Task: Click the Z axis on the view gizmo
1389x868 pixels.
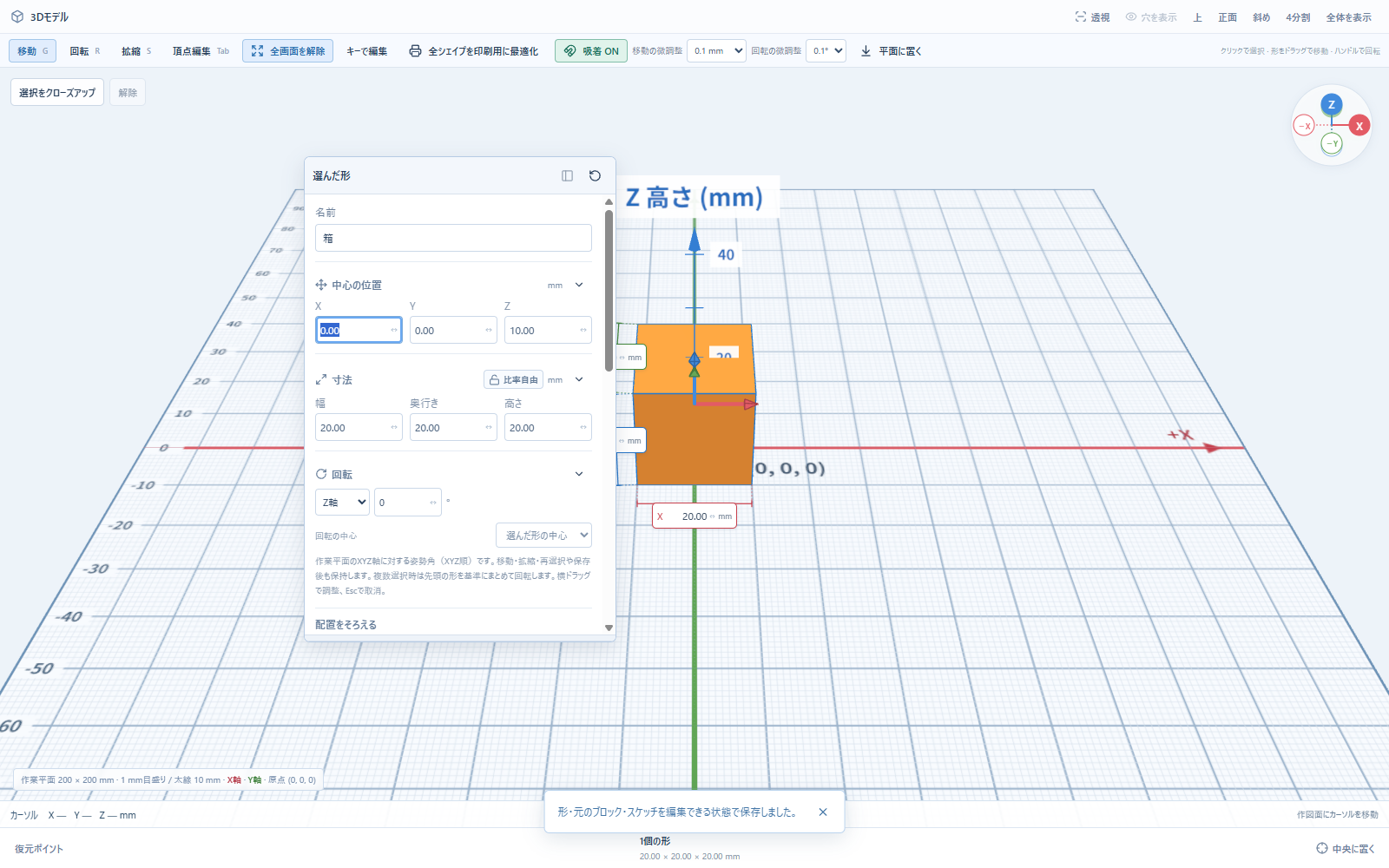Action: [x=1332, y=105]
